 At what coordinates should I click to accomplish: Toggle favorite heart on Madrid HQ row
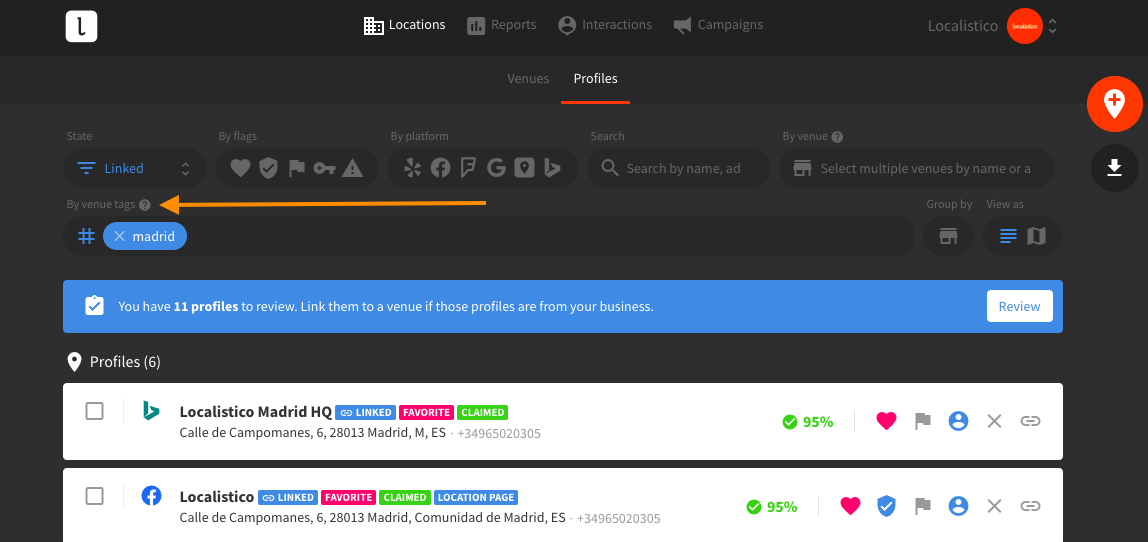click(x=887, y=421)
